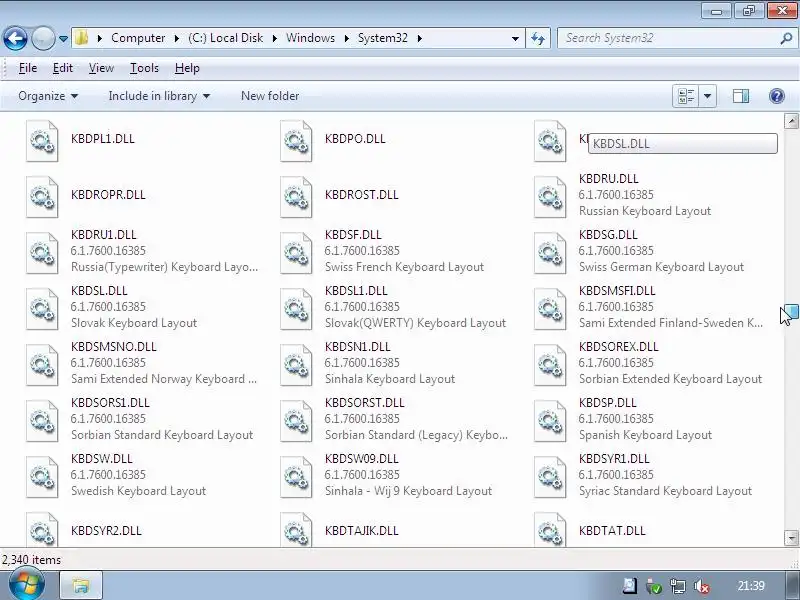Viewport: 800px width, 600px height.
Task: Select the KBDSN1.DLL file icon
Action: click(296, 365)
